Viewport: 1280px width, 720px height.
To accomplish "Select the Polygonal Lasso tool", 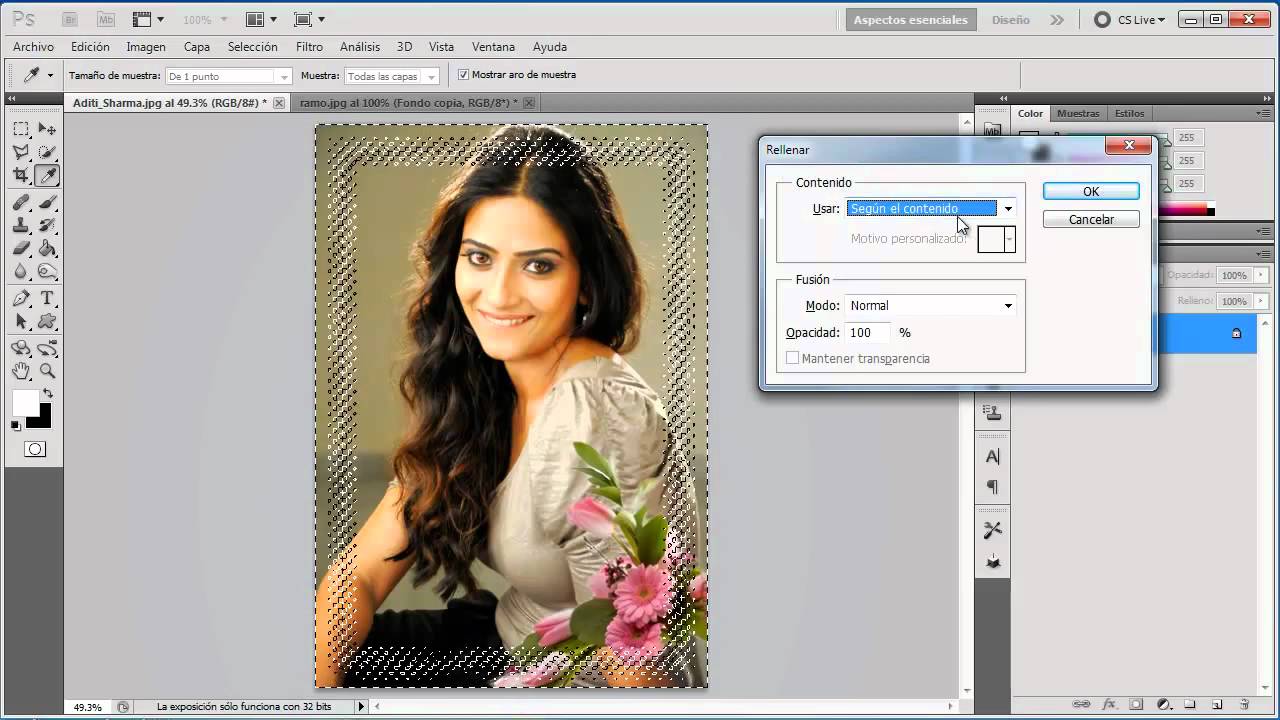I will click(x=21, y=152).
